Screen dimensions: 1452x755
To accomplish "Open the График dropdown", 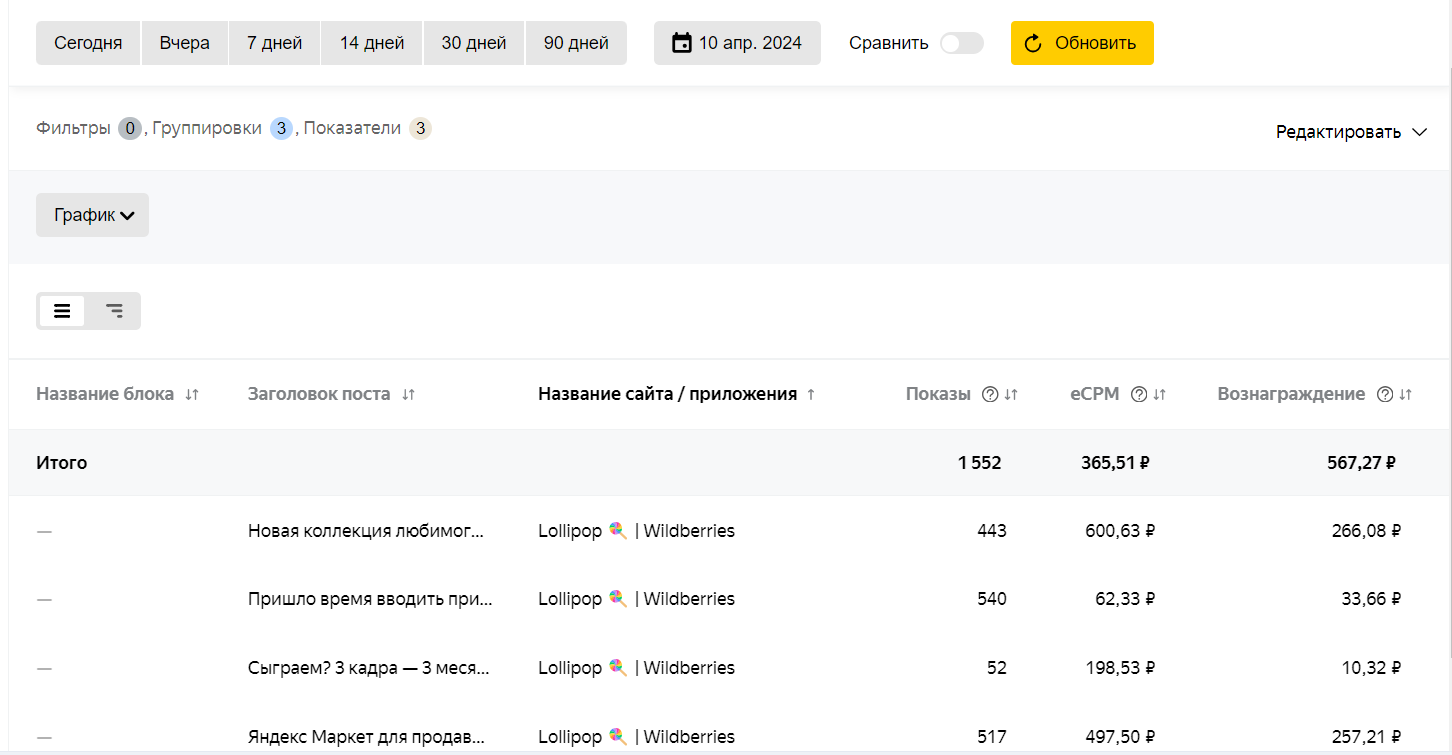I will (x=92, y=215).
